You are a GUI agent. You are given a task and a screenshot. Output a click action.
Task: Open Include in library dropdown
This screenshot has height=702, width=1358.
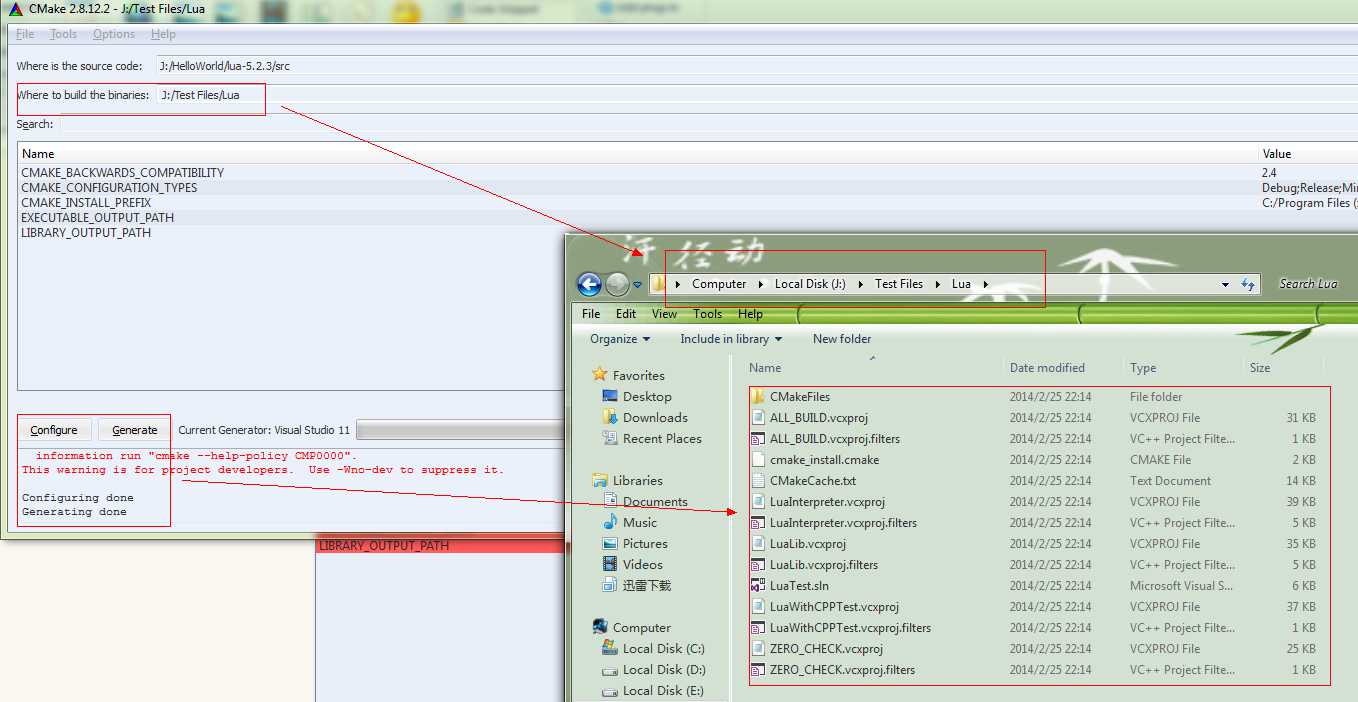(731, 339)
